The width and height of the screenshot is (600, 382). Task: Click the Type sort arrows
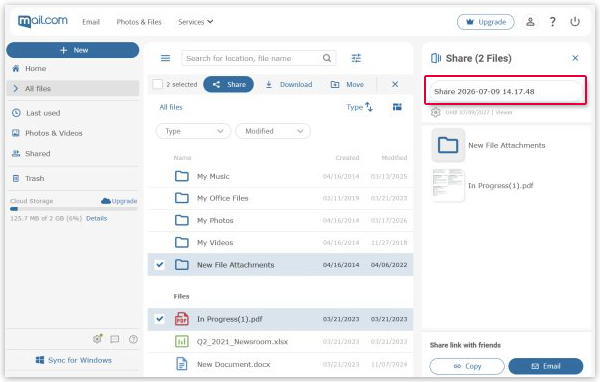pos(369,107)
